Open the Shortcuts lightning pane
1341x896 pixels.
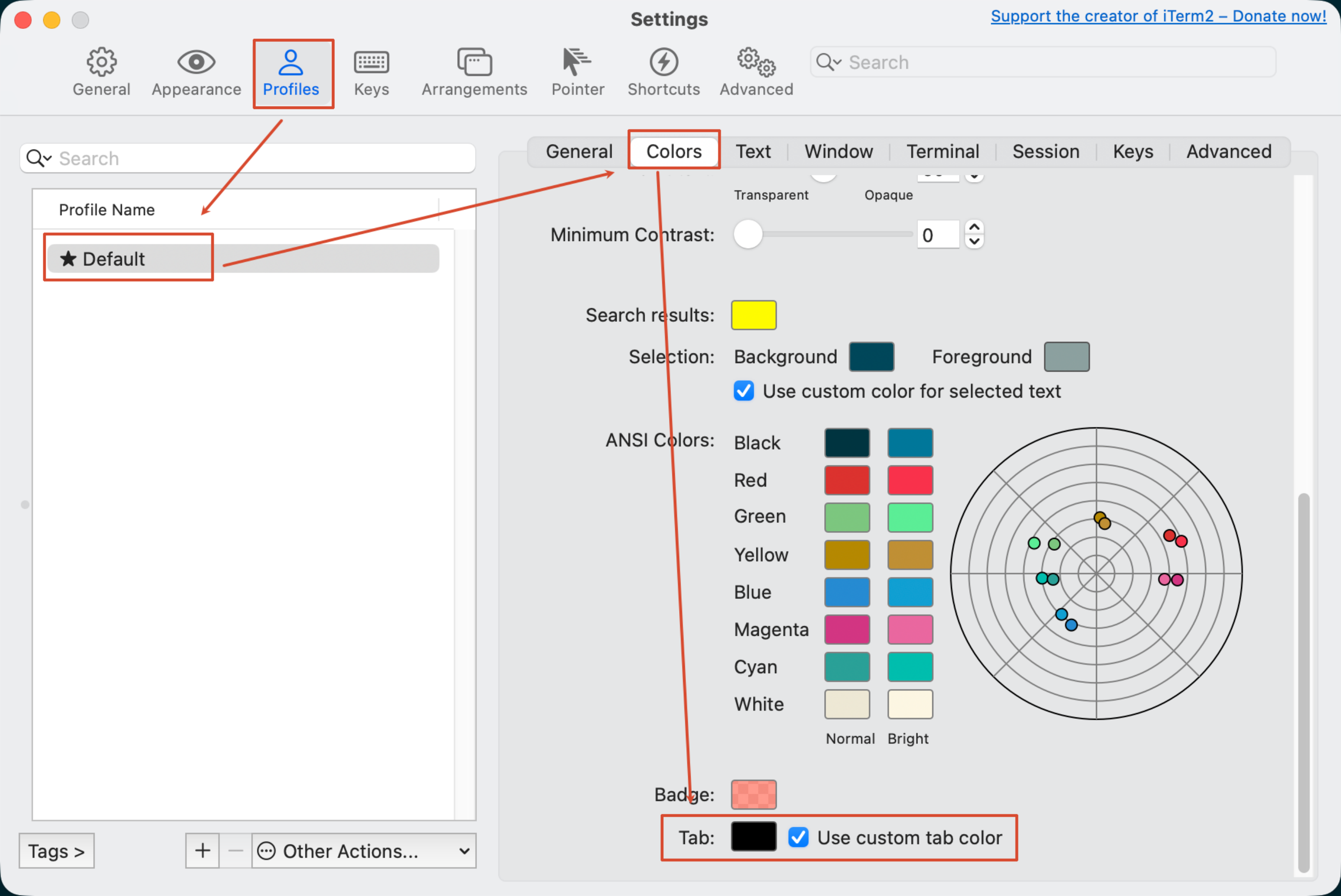[664, 73]
